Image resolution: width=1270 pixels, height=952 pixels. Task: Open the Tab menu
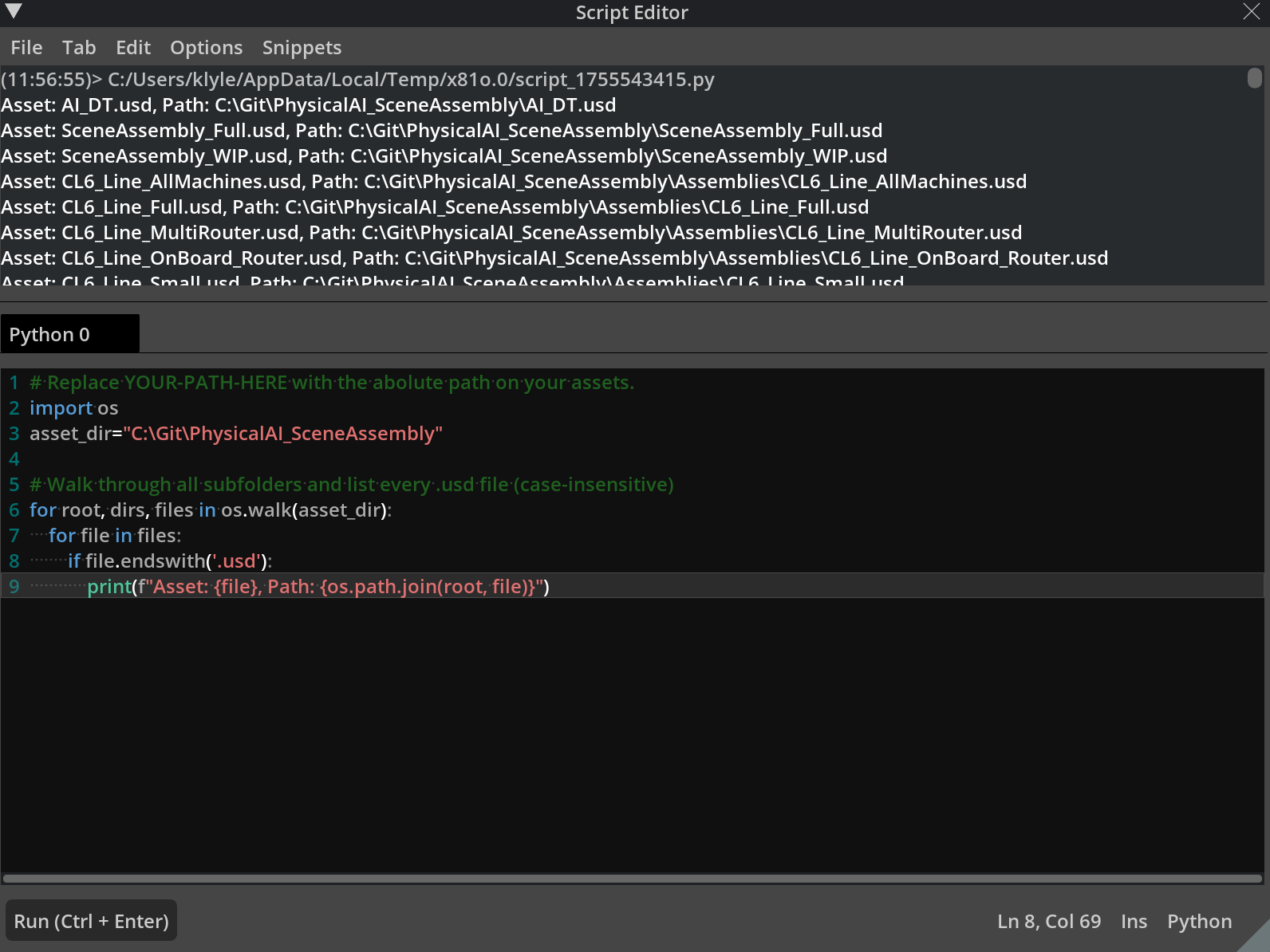(79, 48)
